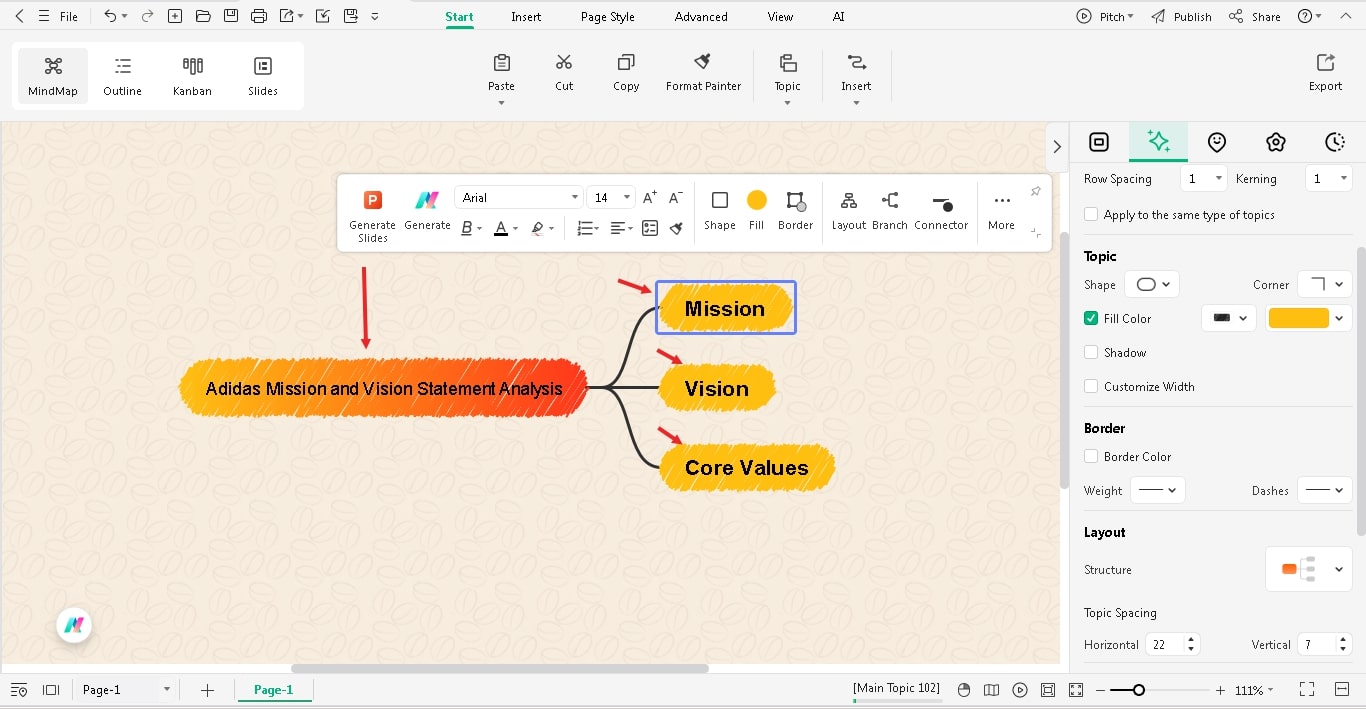Open the Border Weight dropdown
The image size is (1366, 709).
1158,490
